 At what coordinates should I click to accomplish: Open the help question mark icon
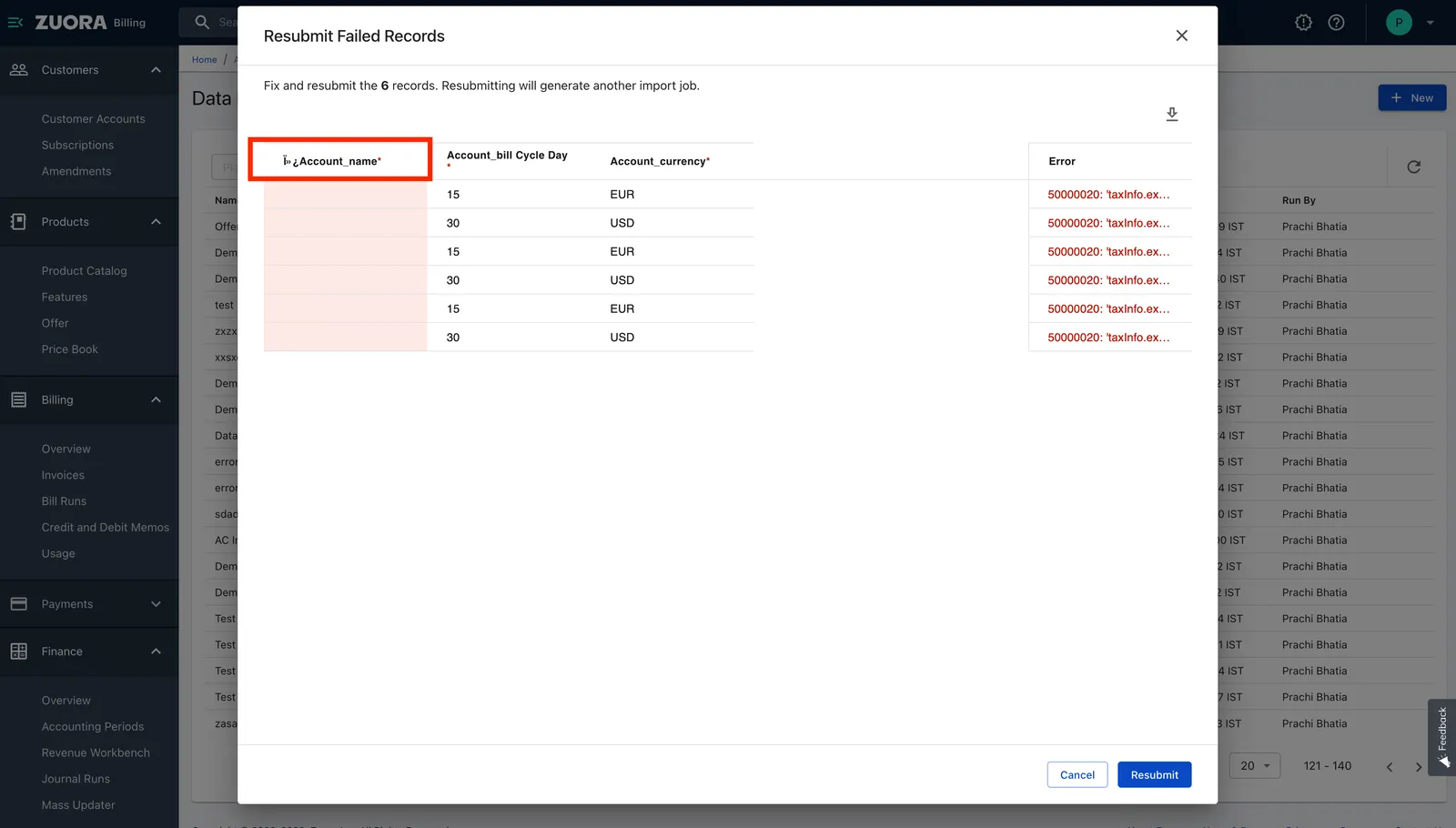pos(1336,23)
